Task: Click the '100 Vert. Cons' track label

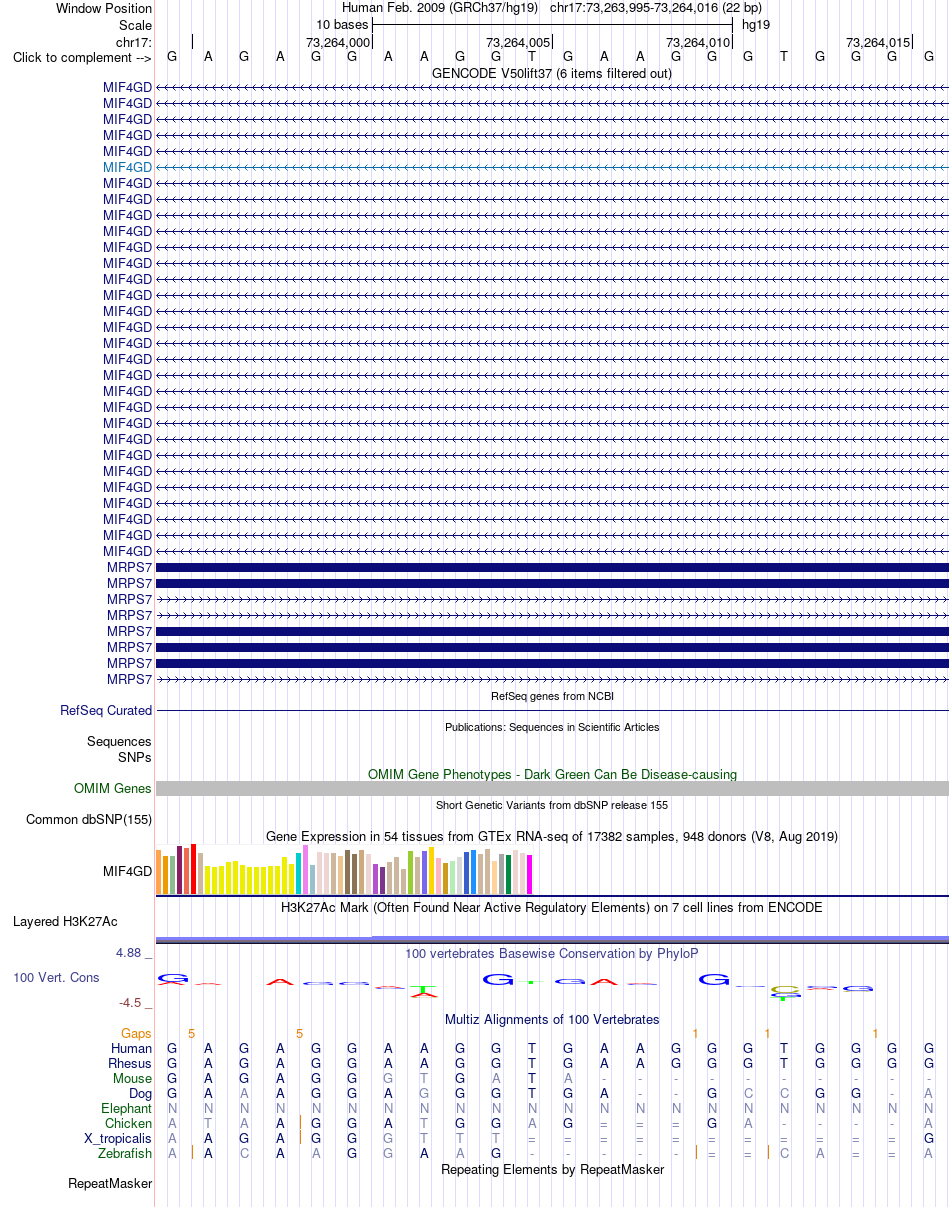Action: 56,977
